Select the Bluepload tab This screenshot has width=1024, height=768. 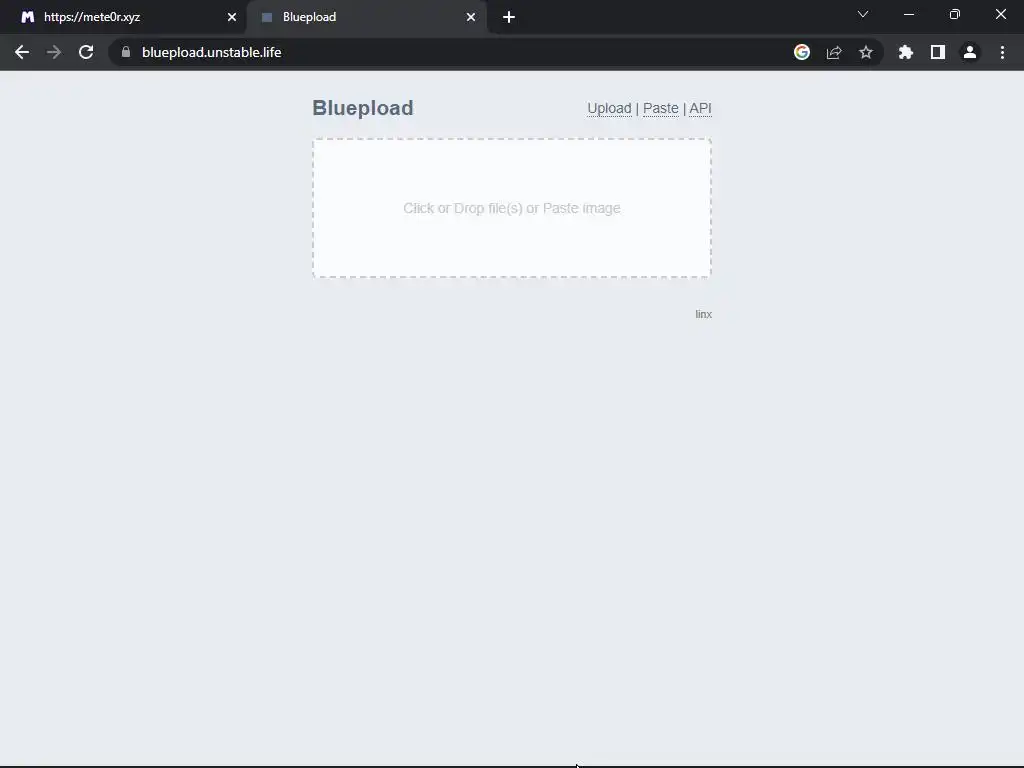[x=366, y=17]
